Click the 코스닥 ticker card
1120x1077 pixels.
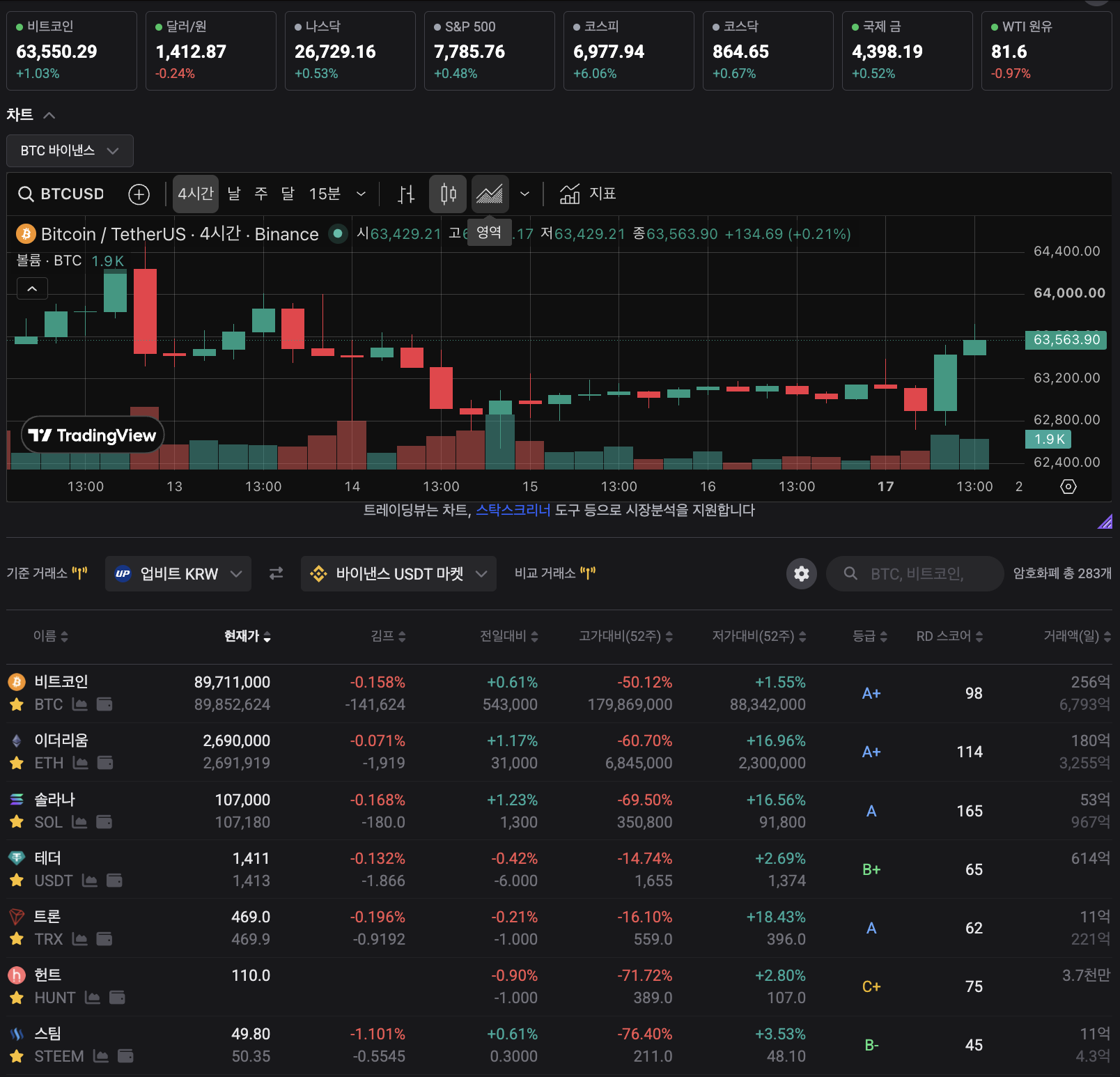(x=768, y=51)
